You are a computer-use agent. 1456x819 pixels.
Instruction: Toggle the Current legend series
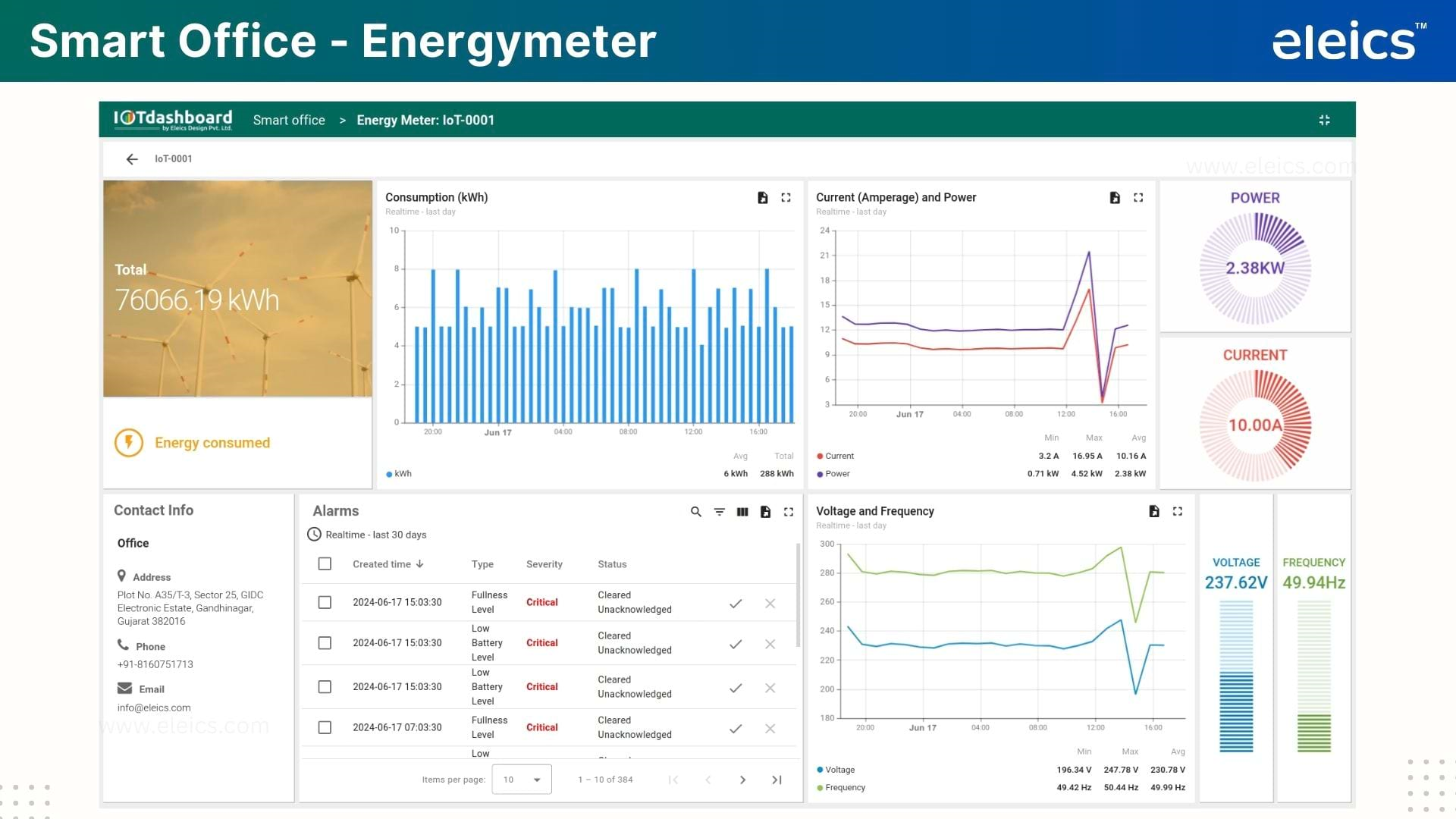tap(835, 457)
